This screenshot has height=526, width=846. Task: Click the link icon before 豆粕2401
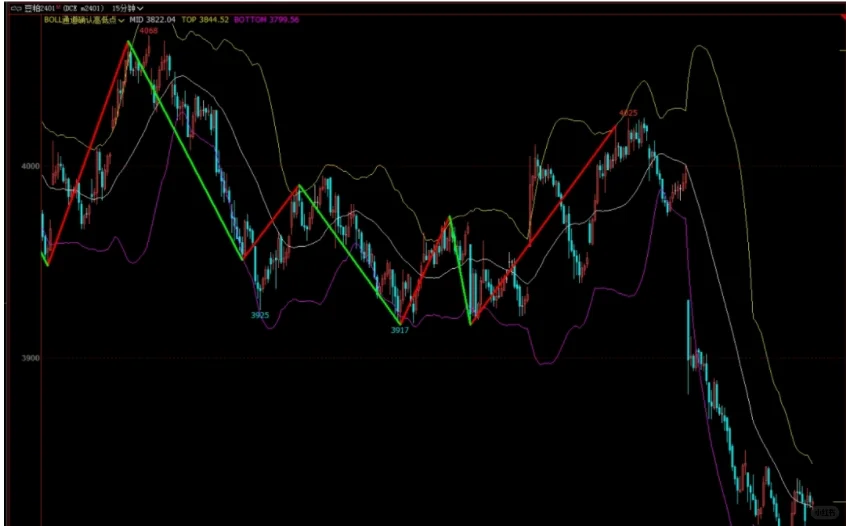pos(16,8)
